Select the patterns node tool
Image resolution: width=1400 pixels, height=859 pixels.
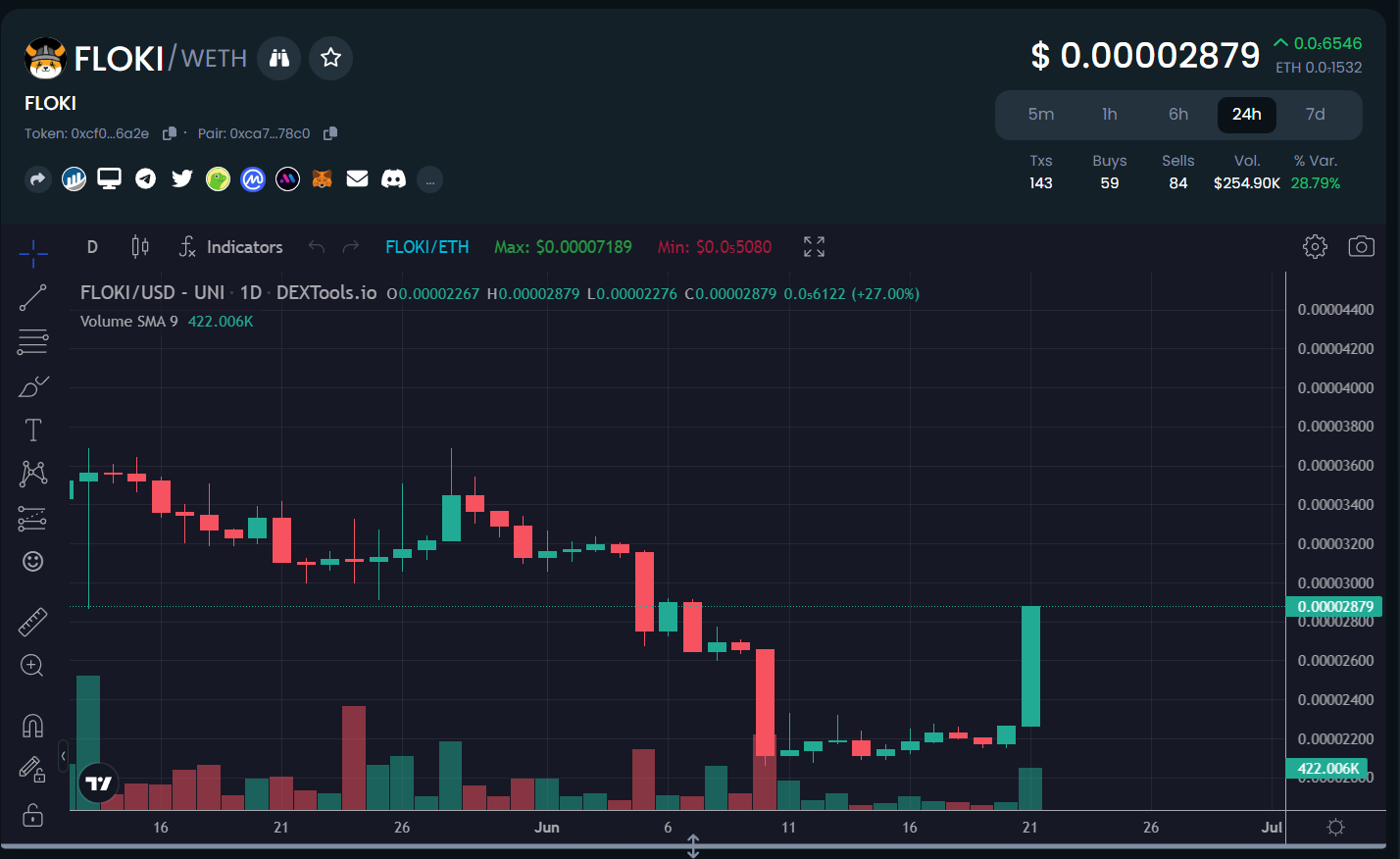[33, 474]
